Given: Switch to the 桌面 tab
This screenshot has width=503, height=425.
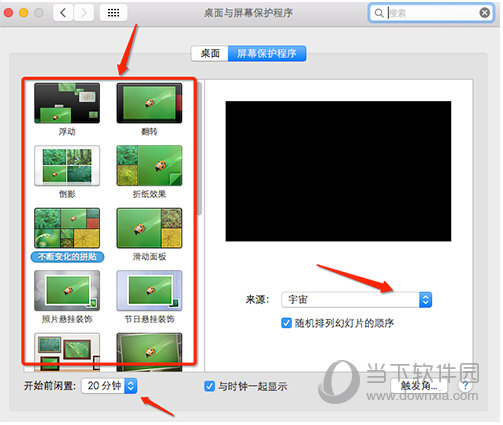Looking at the screenshot, I should [210, 53].
